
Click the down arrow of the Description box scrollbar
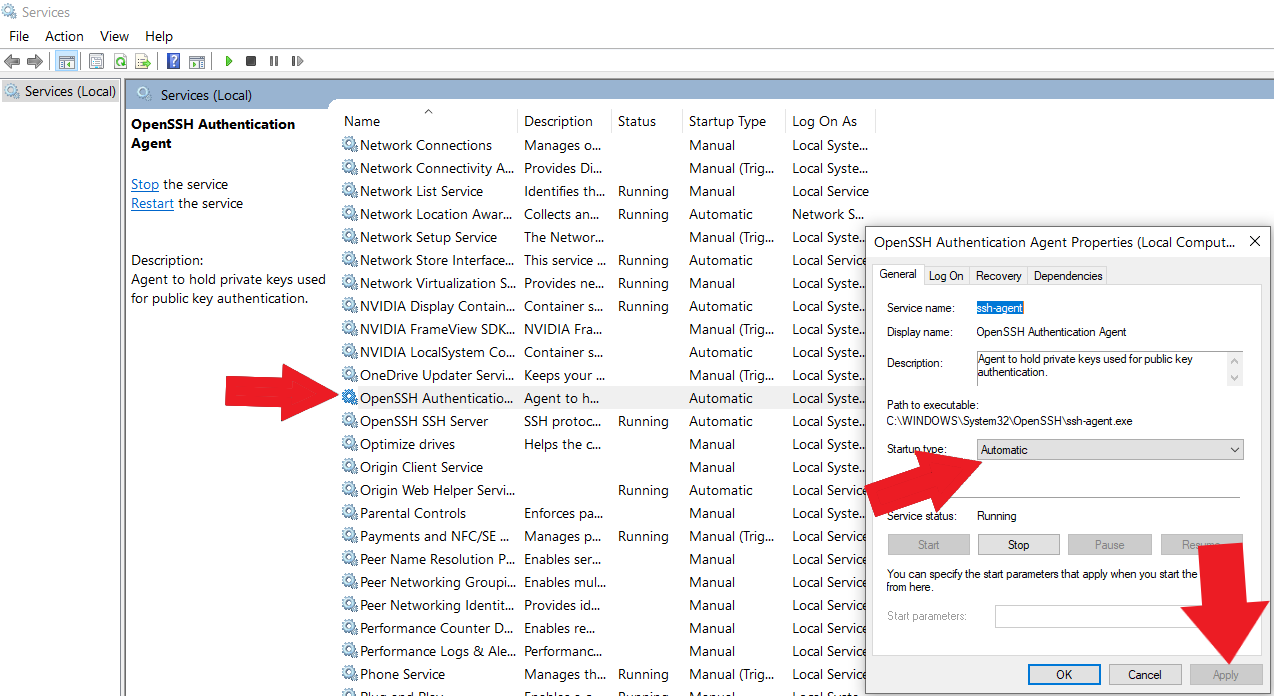(1235, 378)
